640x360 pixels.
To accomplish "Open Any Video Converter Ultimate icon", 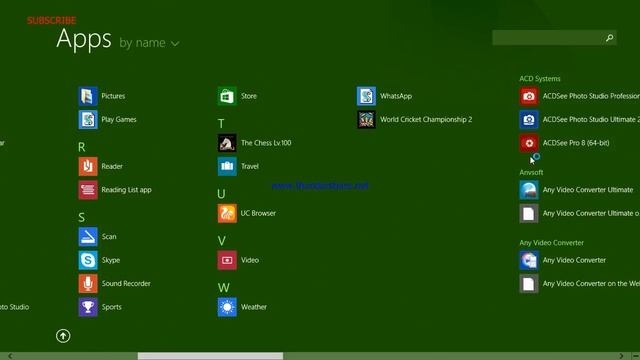I will click(x=529, y=190).
